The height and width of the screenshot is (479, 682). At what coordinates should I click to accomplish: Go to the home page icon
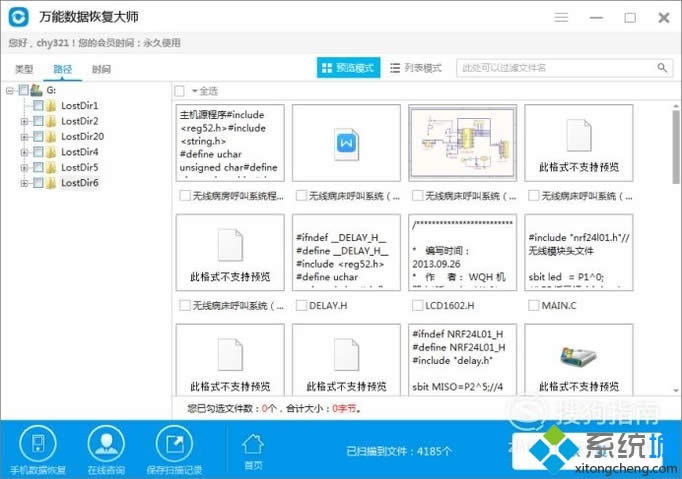pyautogui.click(x=253, y=445)
